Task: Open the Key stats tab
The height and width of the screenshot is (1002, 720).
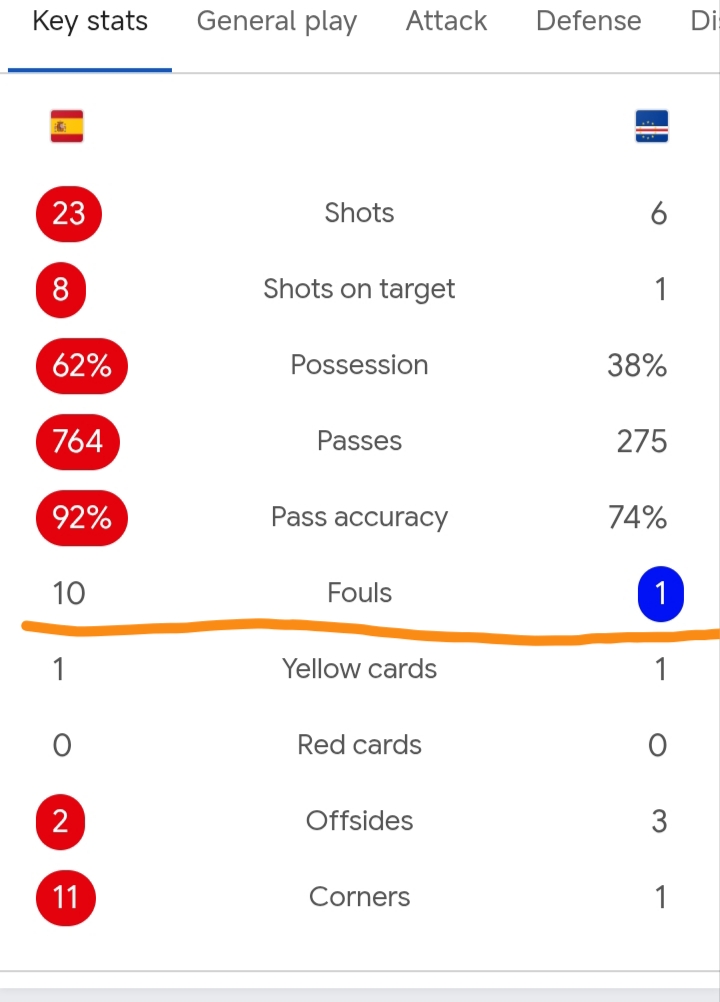Action: tap(90, 21)
